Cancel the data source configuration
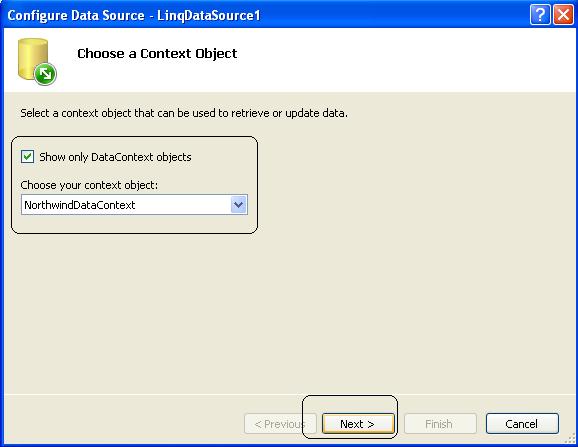 point(522,424)
